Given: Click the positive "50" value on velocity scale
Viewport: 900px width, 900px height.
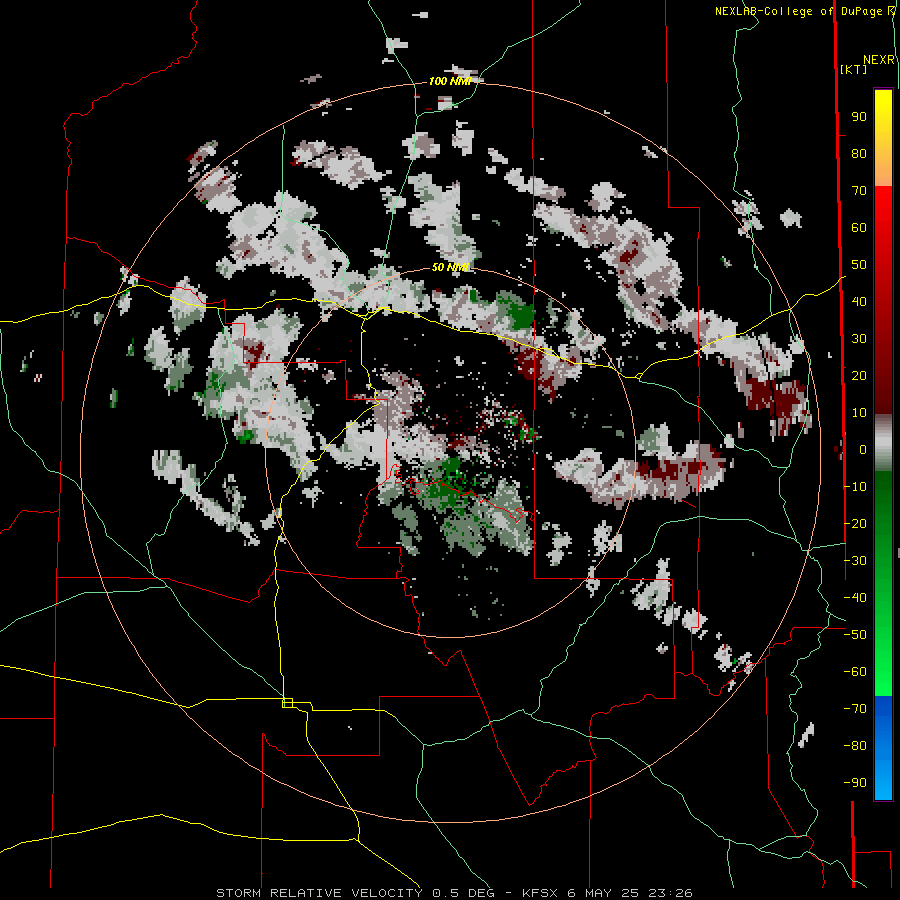Looking at the screenshot, I should tap(859, 265).
